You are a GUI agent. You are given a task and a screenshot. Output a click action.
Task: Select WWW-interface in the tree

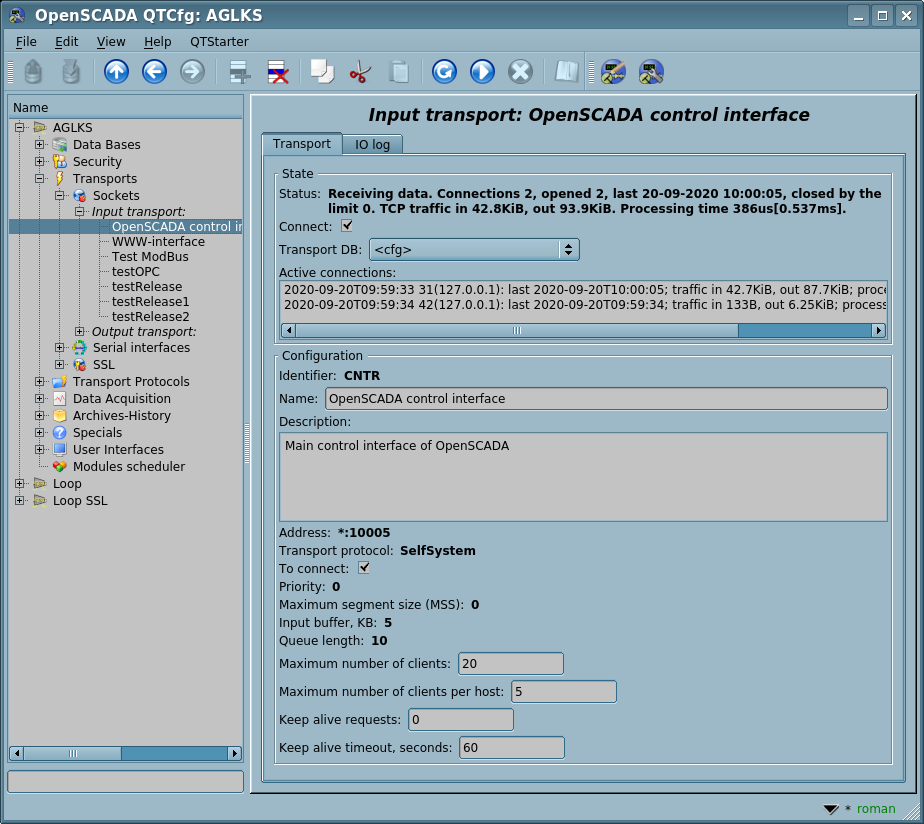tap(159, 242)
